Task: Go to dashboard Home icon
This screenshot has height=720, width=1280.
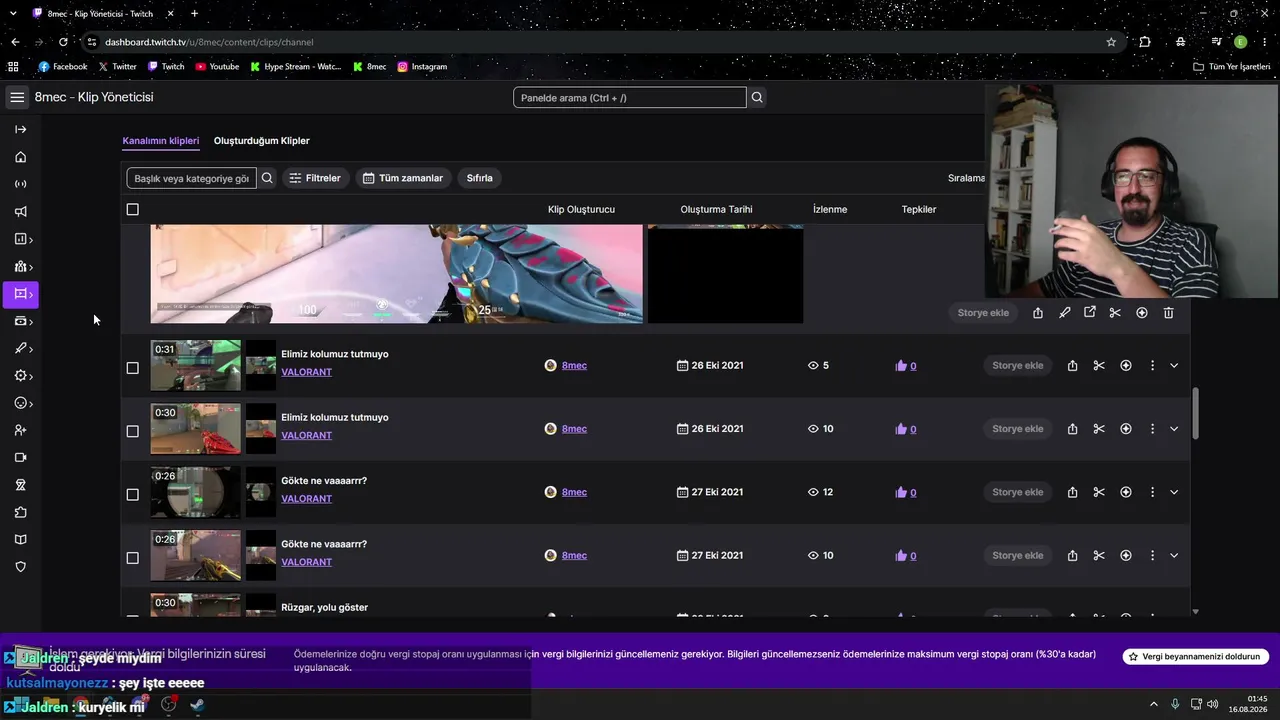Action: pos(20,157)
